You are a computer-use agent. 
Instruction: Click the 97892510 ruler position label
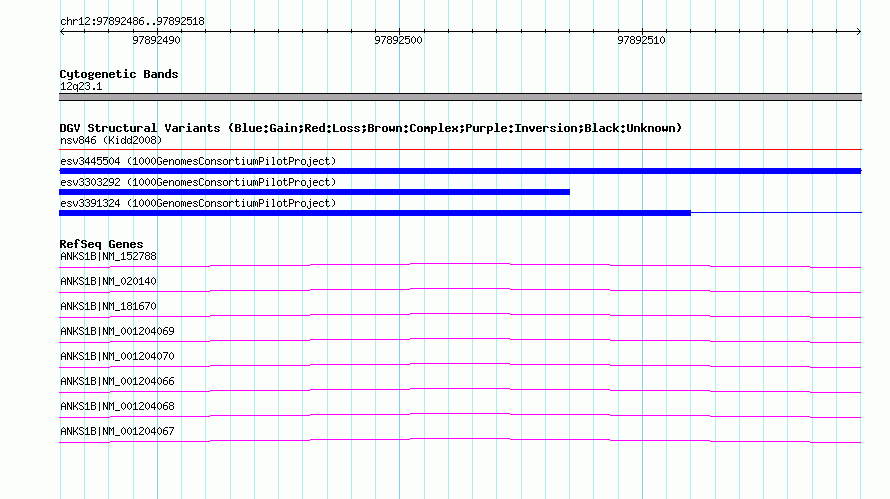pyautogui.click(x=641, y=40)
